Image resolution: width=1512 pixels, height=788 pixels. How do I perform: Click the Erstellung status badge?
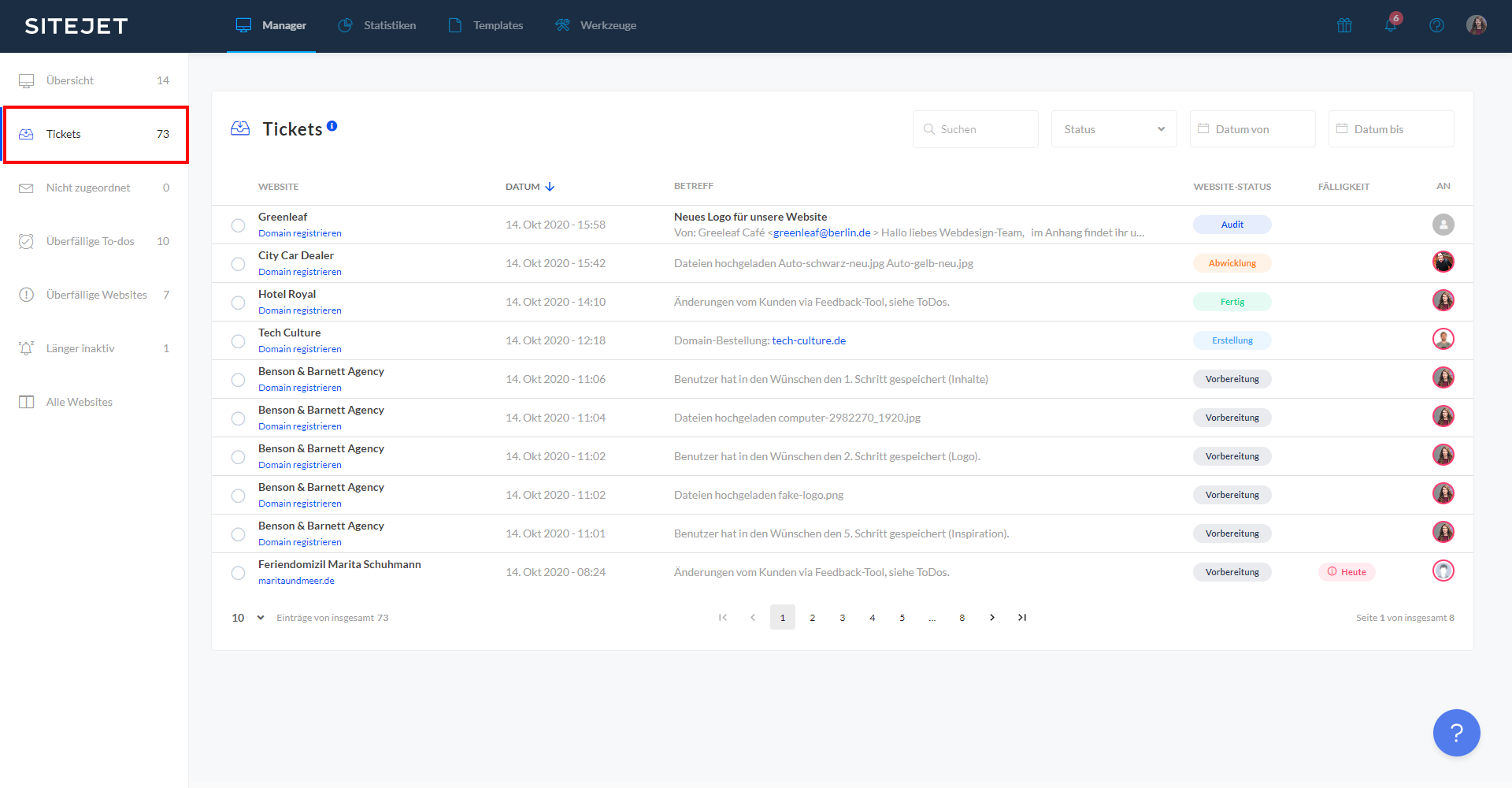pos(1232,340)
